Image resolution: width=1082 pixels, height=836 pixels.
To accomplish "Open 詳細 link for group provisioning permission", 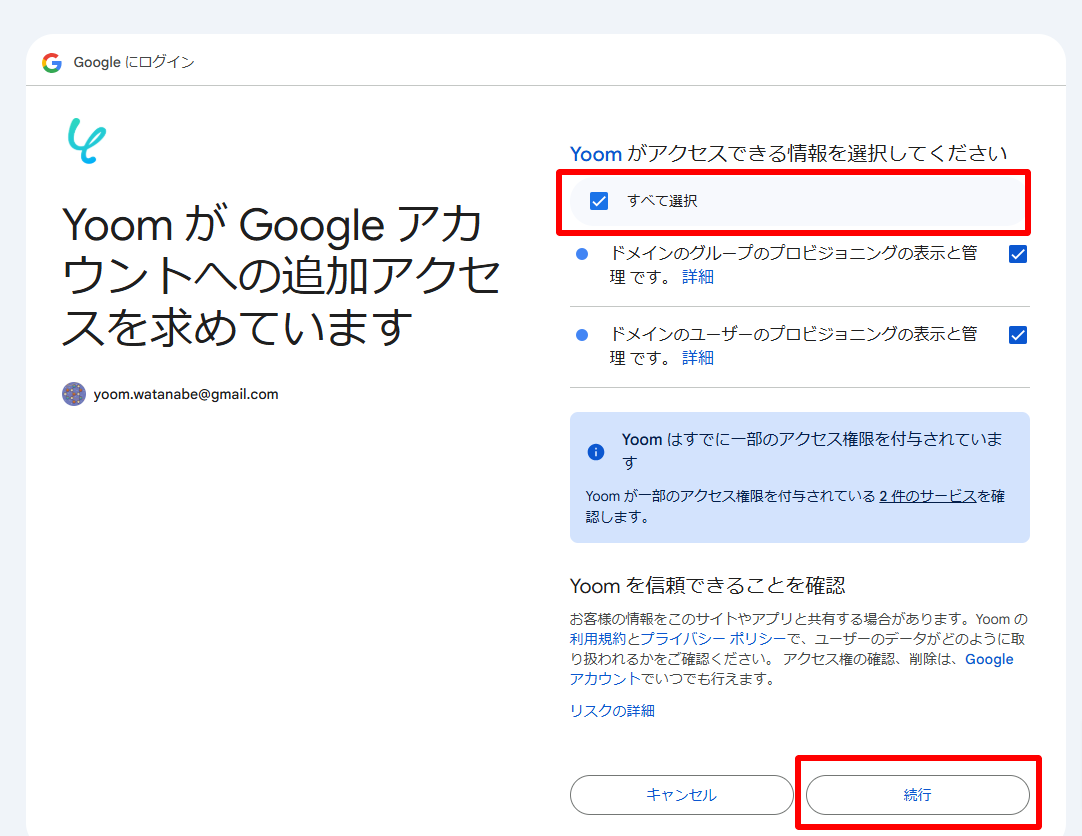I will pos(698,277).
